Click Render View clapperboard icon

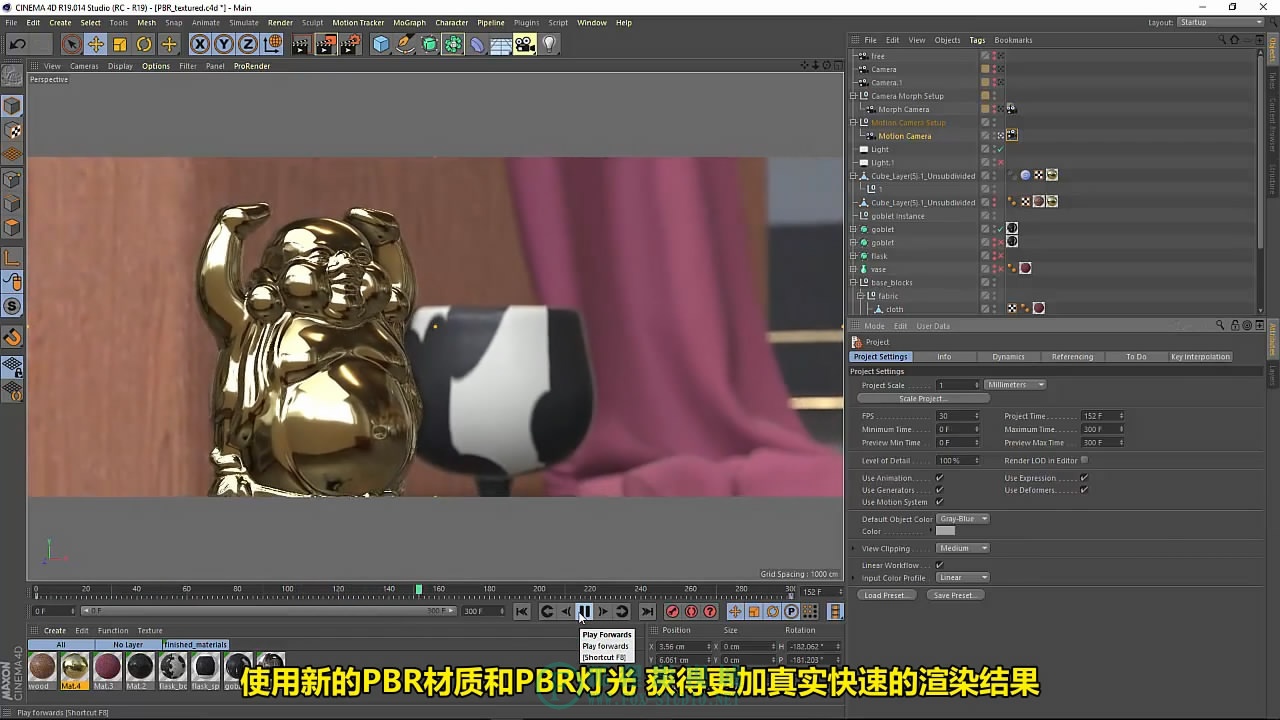click(x=301, y=44)
